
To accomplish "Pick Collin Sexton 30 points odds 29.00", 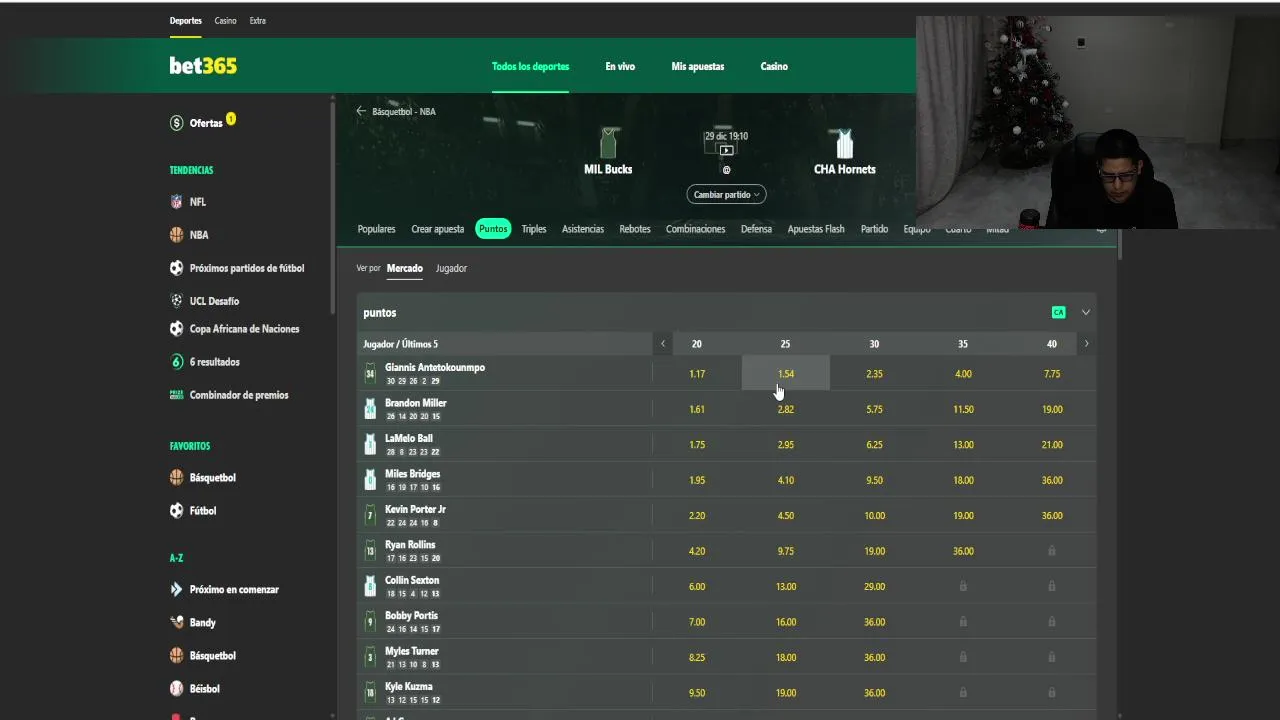I will point(874,587).
